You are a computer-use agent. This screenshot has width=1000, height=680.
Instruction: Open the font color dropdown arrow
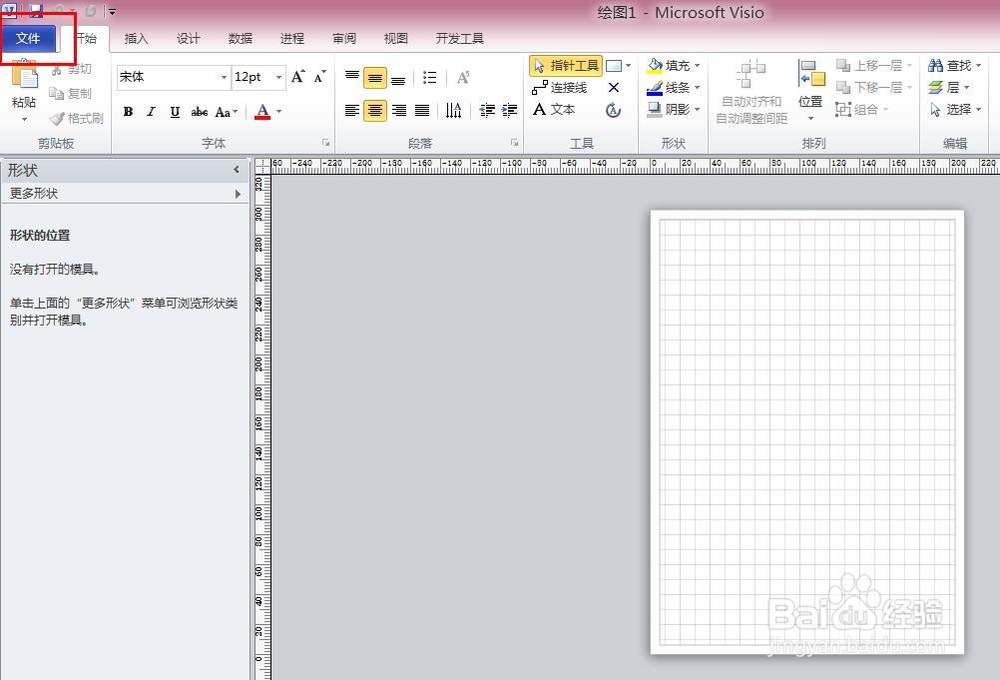tap(279, 112)
